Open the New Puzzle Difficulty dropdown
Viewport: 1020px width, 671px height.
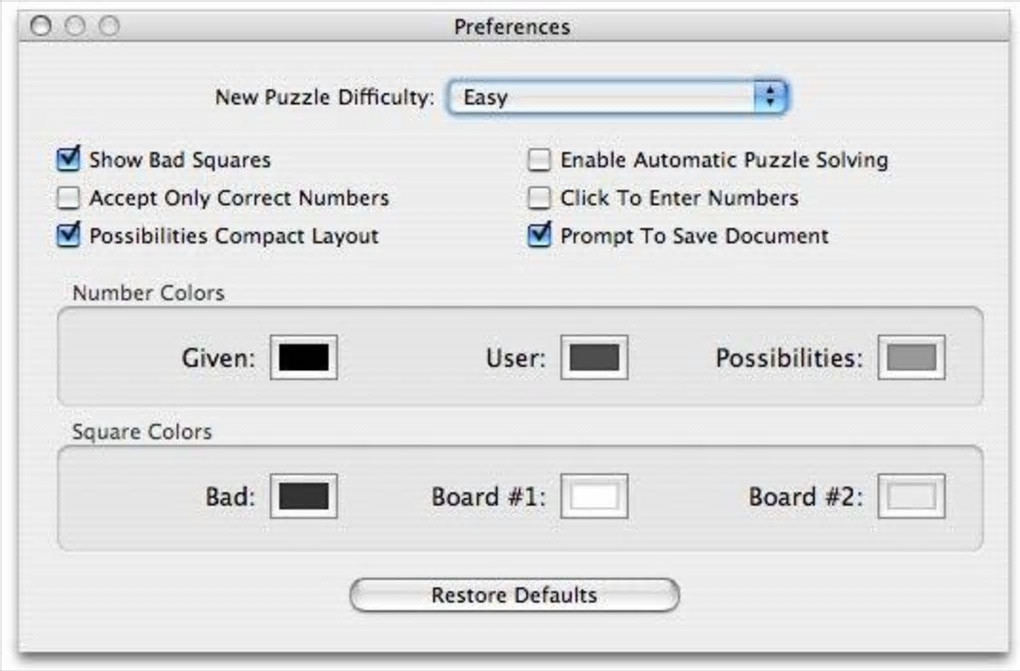[x=617, y=97]
